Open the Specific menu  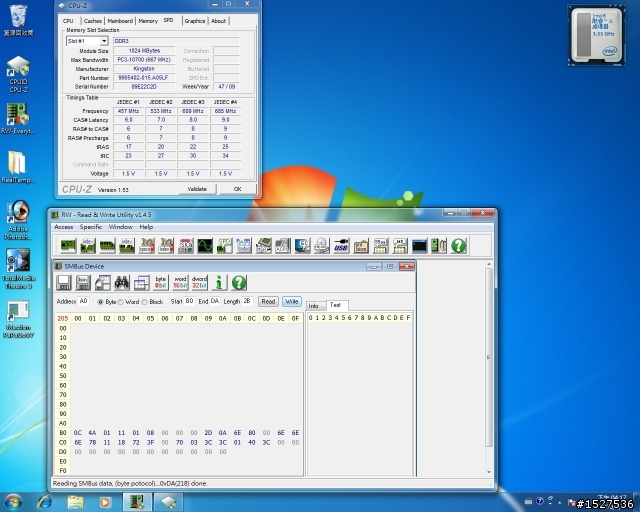click(x=91, y=227)
